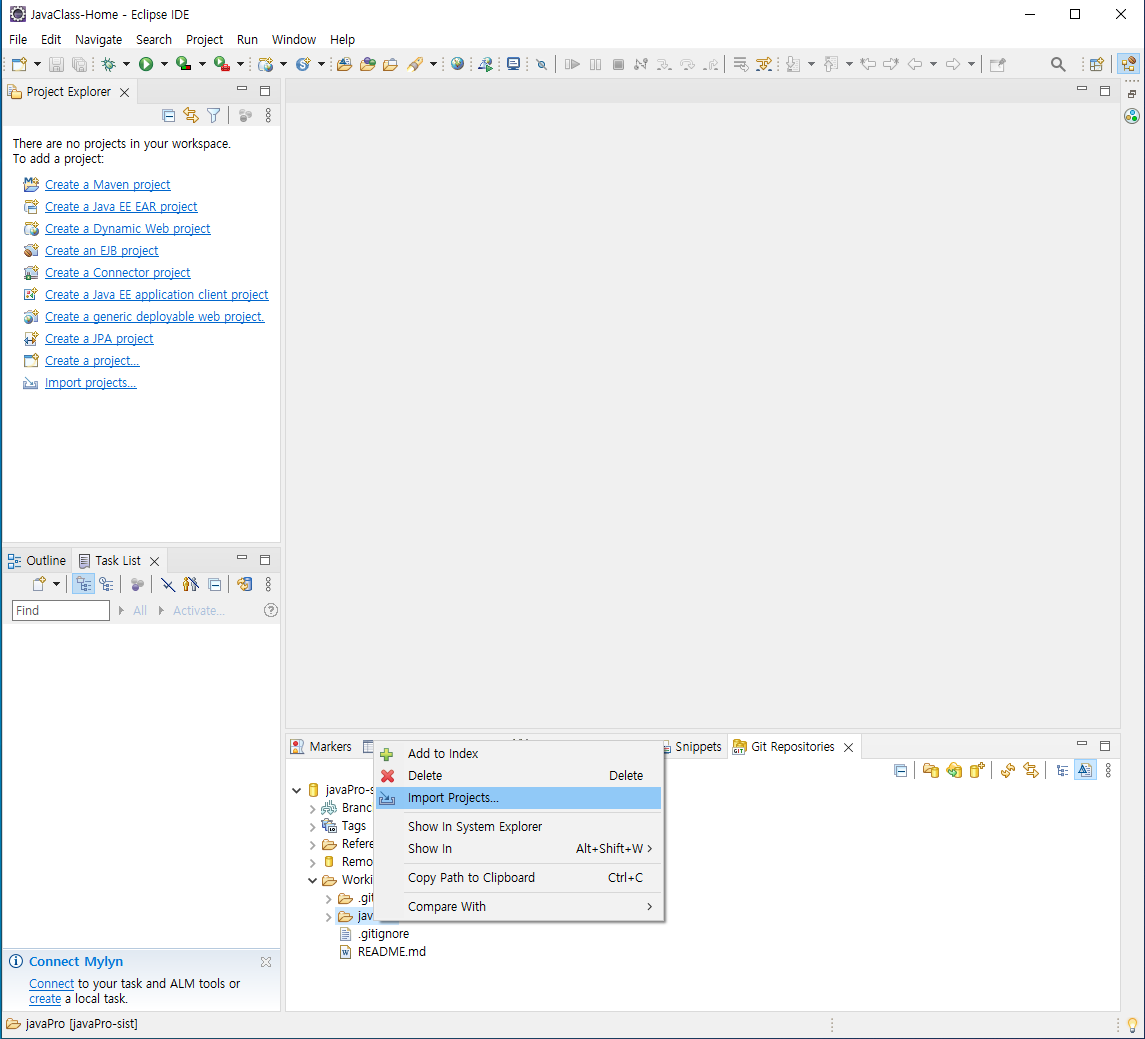The image size is (1145, 1039).
Task: Expand the References node
Action: [x=313, y=845]
